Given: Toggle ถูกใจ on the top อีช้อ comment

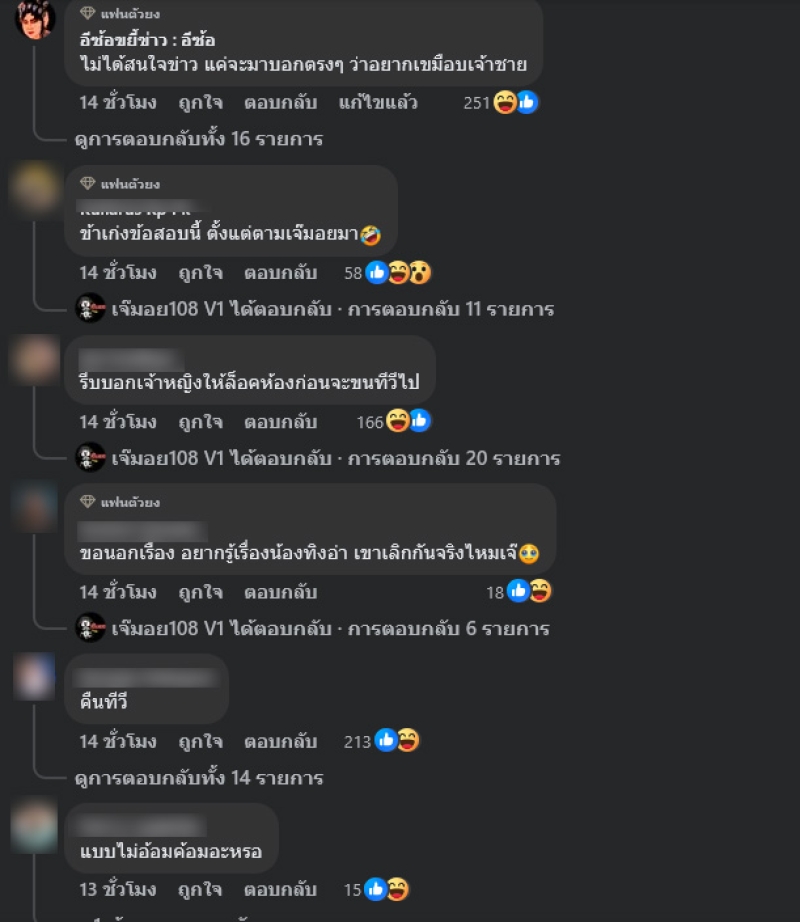Looking at the screenshot, I should 200,103.
